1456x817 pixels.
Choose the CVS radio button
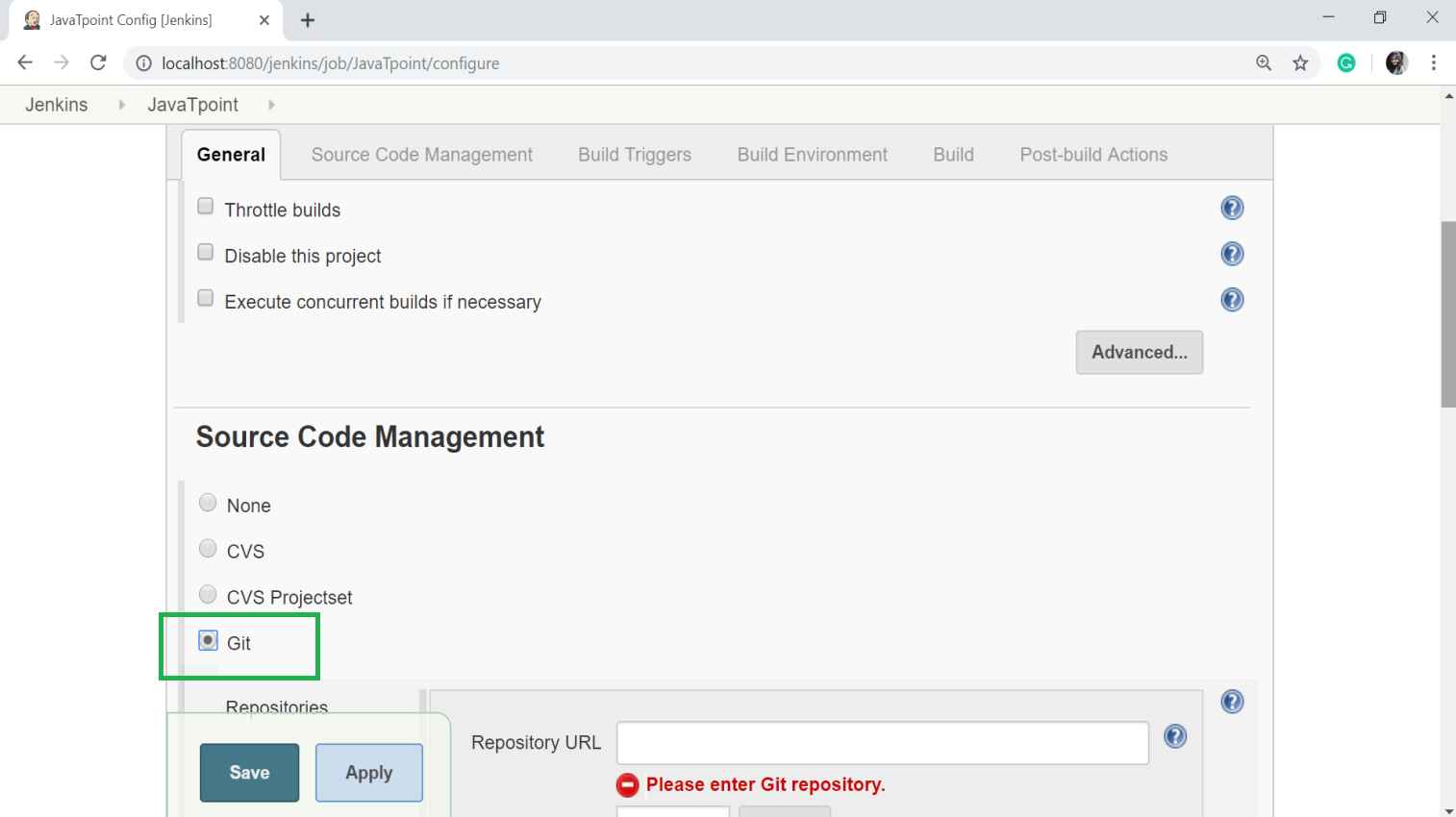208,549
